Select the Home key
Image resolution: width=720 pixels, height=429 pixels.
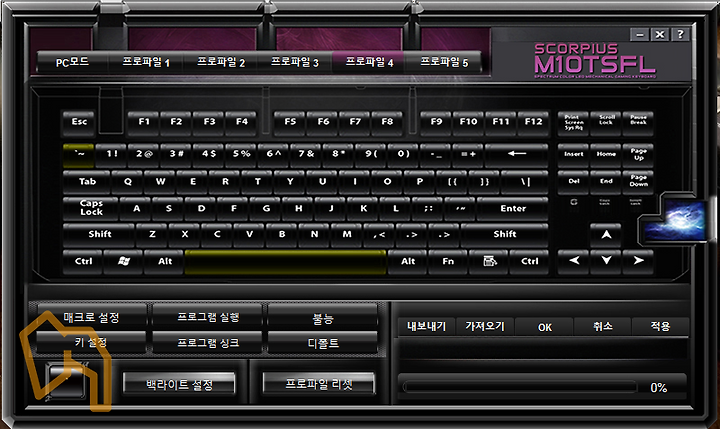(x=606, y=155)
